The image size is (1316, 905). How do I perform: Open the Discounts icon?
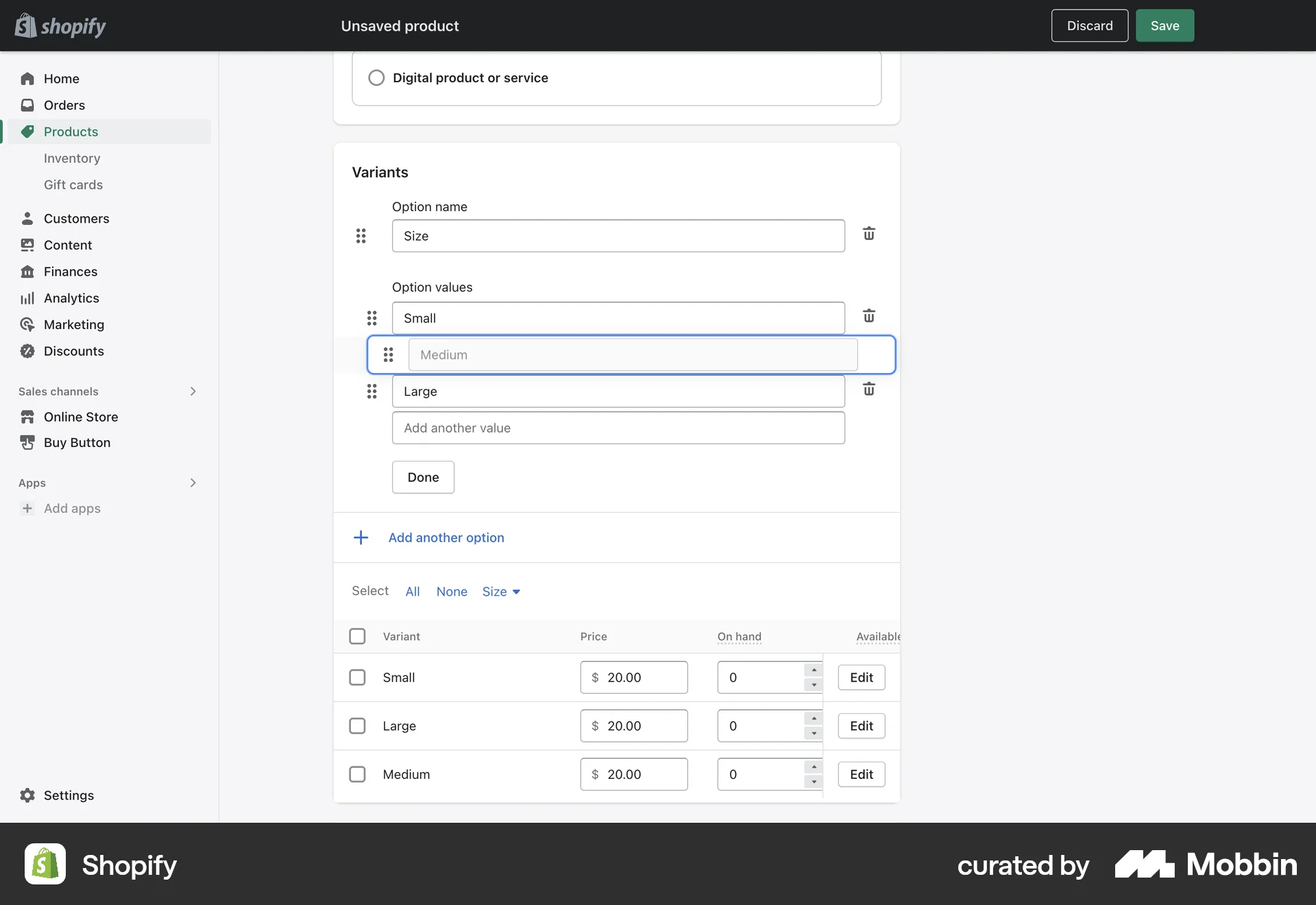(x=27, y=350)
